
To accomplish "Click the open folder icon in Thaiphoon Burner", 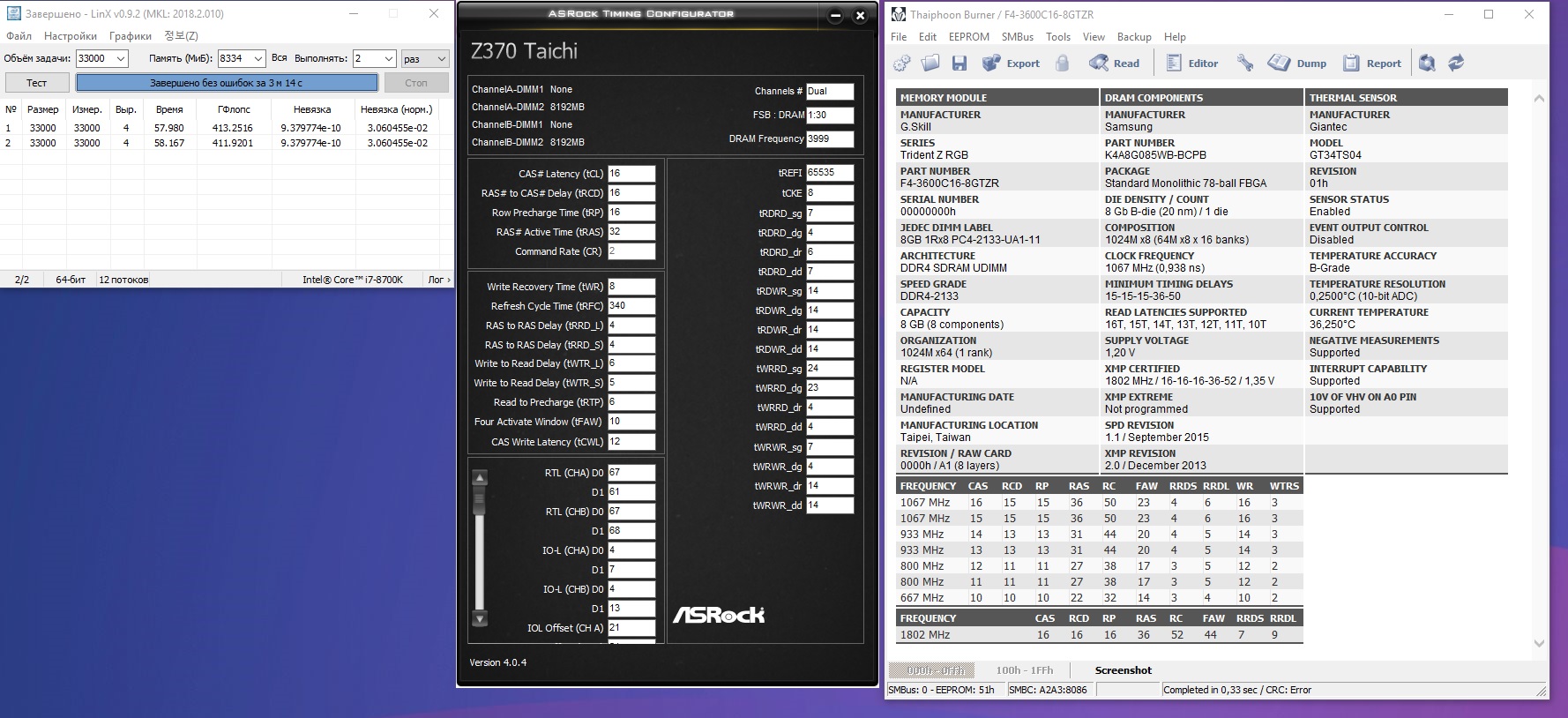I will coord(930,63).
